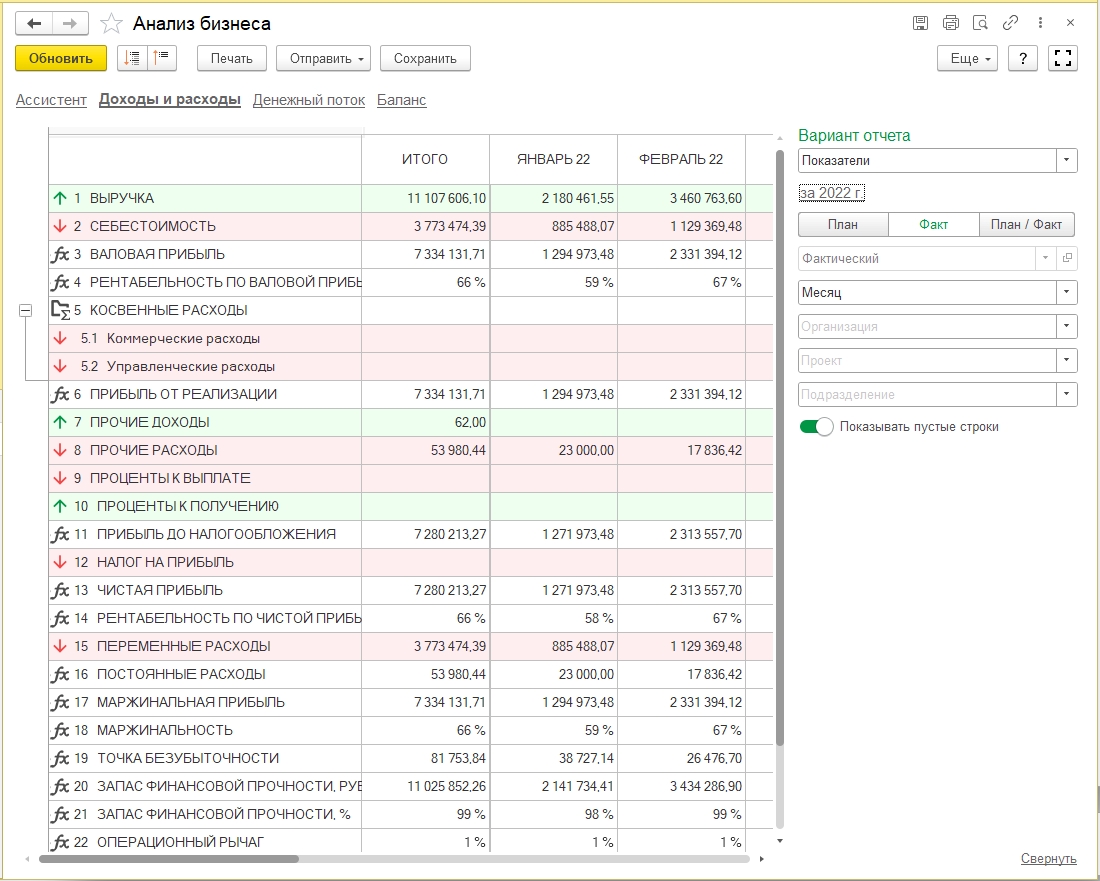Copy link using the chain icon
1100x881 pixels.
[1010, 23]
